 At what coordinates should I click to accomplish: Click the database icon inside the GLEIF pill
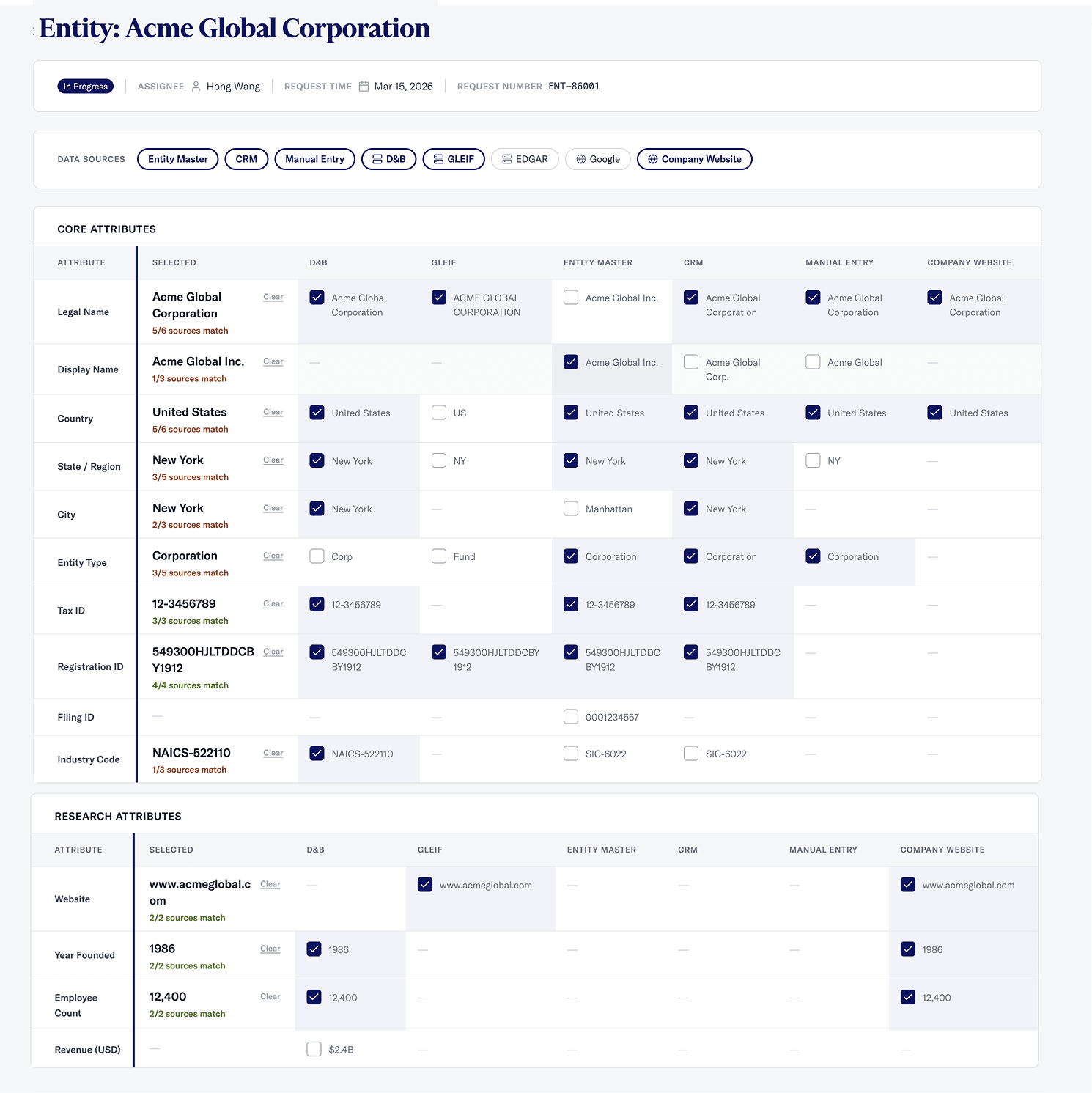coord(438,159)
